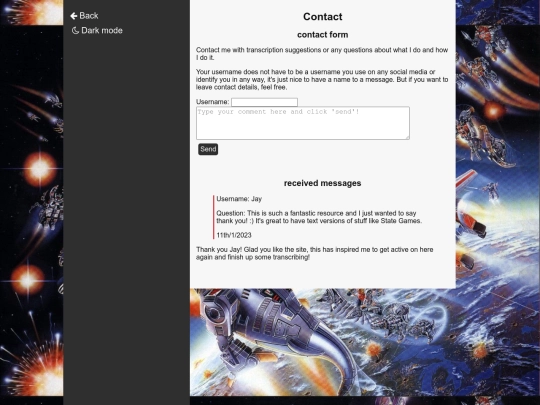Focus the Username input field
The height and width of the screenshot is (405, 540).
tap(264, 102)
